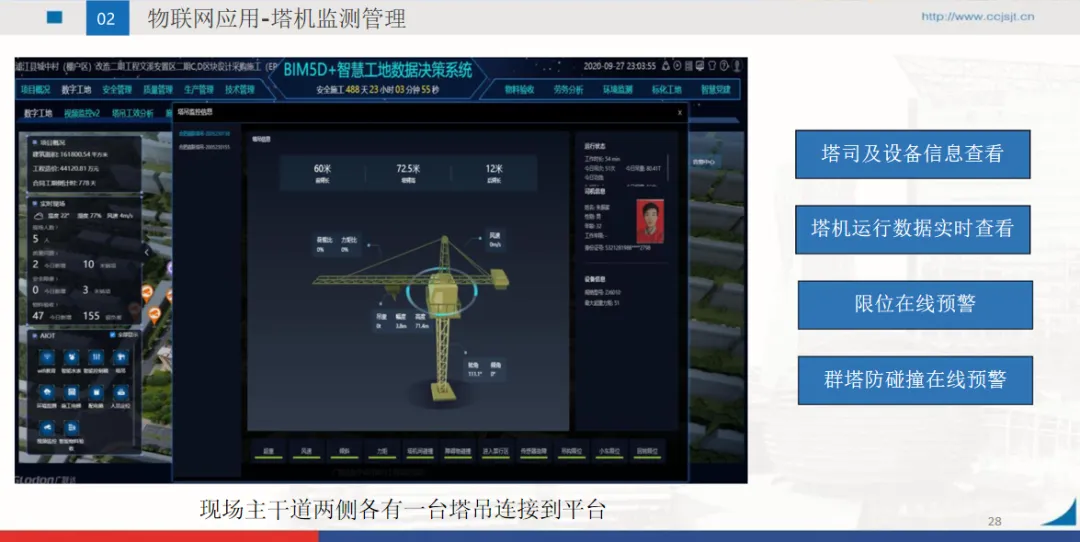Open the 技术管理 tab
The image size is (1080, 542).
click(x=239, y=90)
